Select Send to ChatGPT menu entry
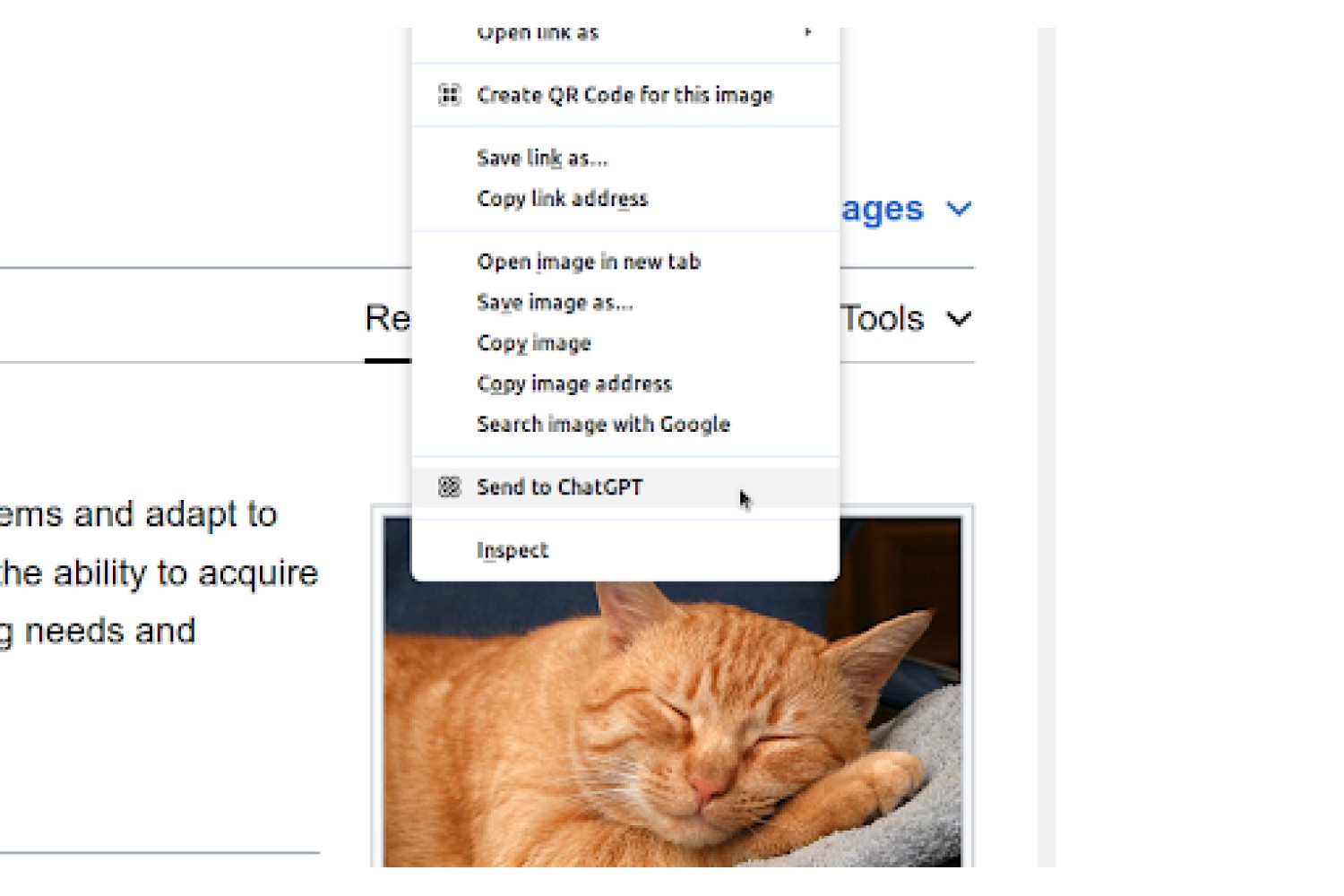Viewport: 1344px width, 896px height. (625, 487)
